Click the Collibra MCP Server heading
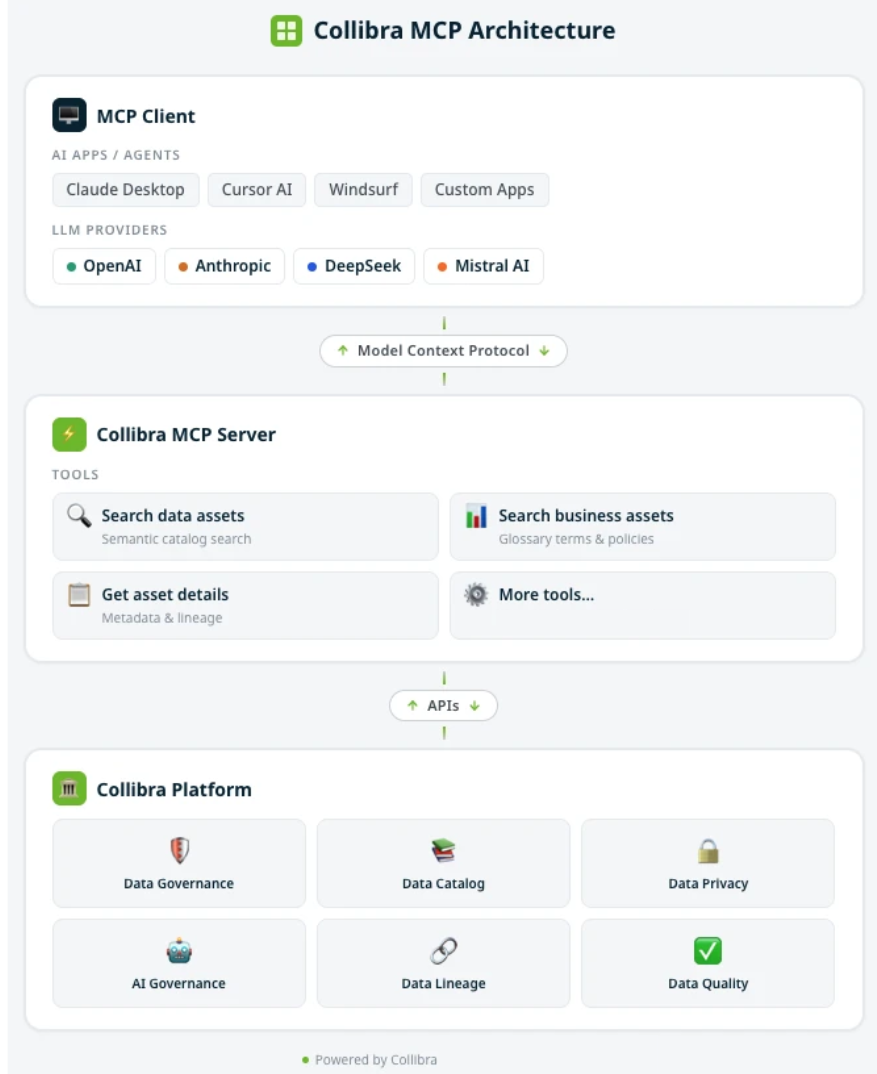The width and height of the screenshot is (877, 1074). (x=186, y=435)
